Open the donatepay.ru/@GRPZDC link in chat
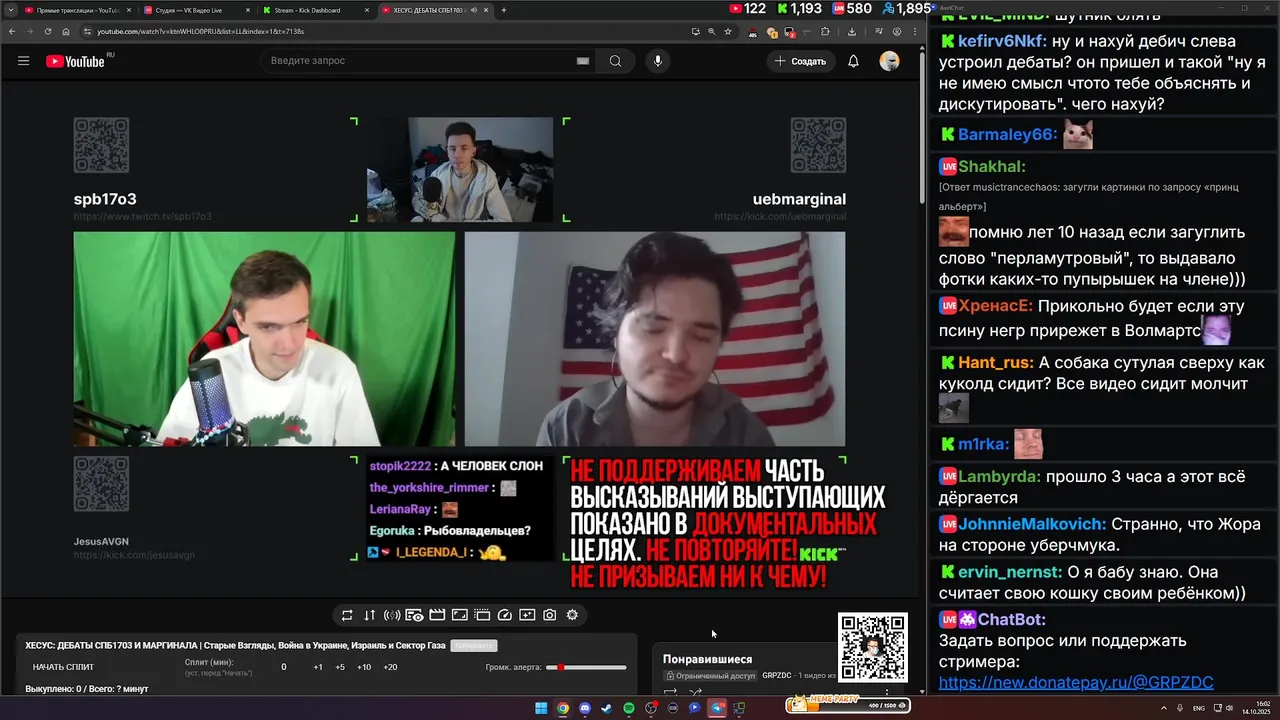The height and width of the screenshot is (720, 1280). pos(1076,682)
